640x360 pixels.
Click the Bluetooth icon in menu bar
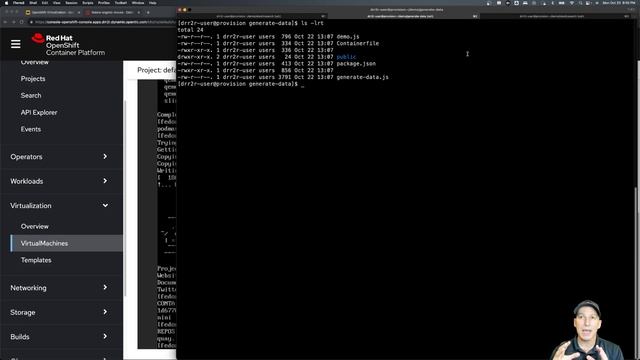click(553, 3)
